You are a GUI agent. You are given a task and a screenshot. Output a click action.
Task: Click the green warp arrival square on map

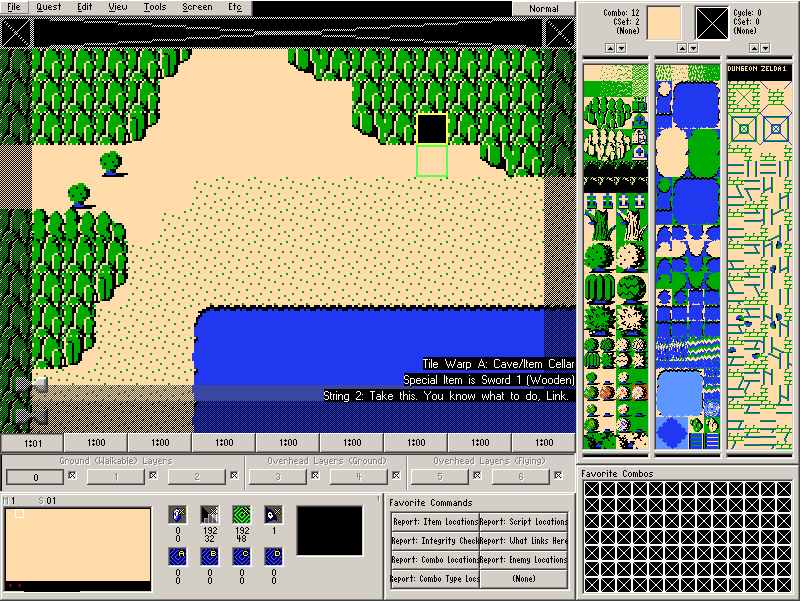pos(432,161)
